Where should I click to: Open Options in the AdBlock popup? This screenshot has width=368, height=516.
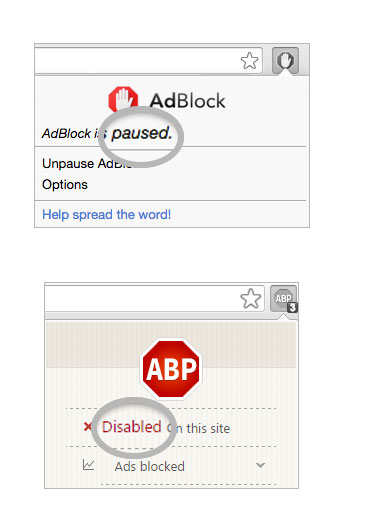pyautogui.click(x=65, y=184)
